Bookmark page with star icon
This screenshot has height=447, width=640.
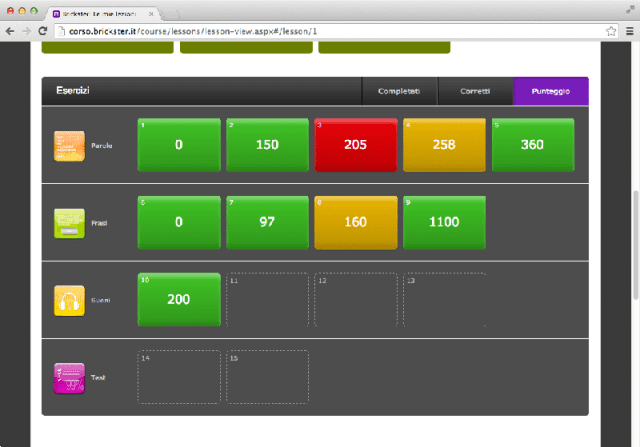[610, 31]
